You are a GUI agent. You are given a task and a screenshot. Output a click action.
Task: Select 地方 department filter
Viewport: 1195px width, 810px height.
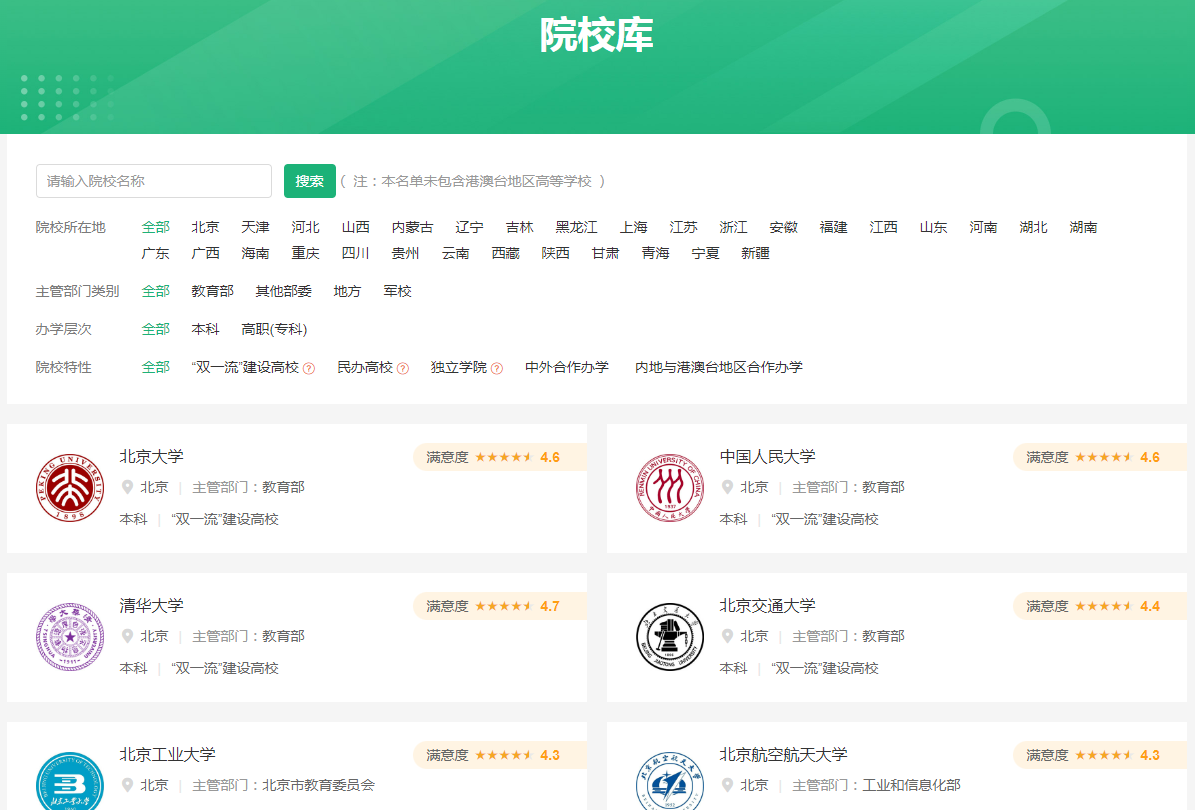coord(348,291)
